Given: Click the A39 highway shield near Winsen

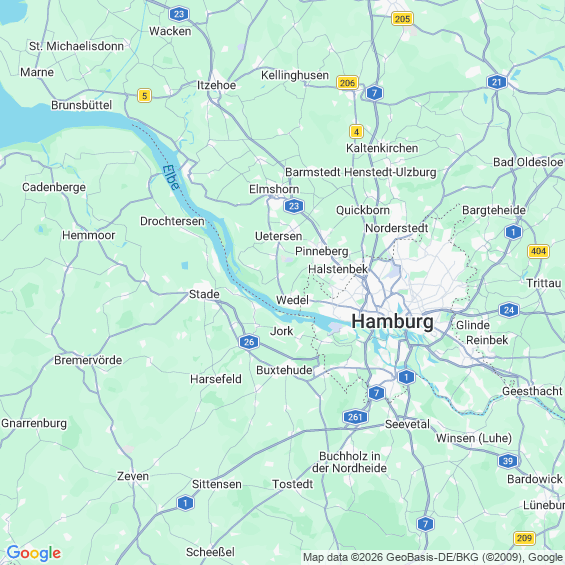Looking at the screenshot, I should (507, 461).
